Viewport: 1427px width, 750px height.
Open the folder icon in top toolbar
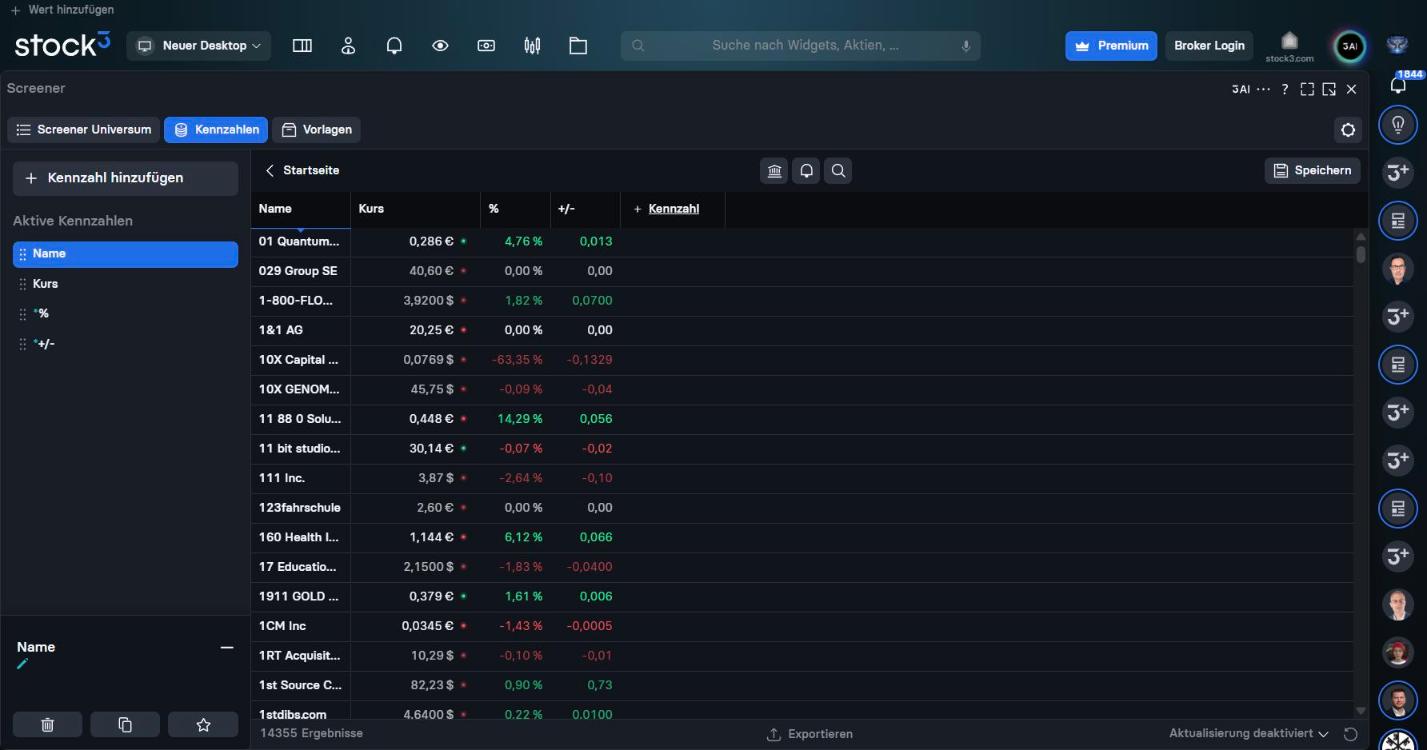point(578,45)
